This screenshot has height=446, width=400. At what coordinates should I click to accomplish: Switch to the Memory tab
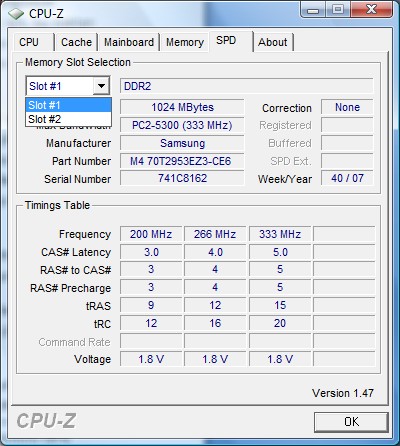pos(185,42)
